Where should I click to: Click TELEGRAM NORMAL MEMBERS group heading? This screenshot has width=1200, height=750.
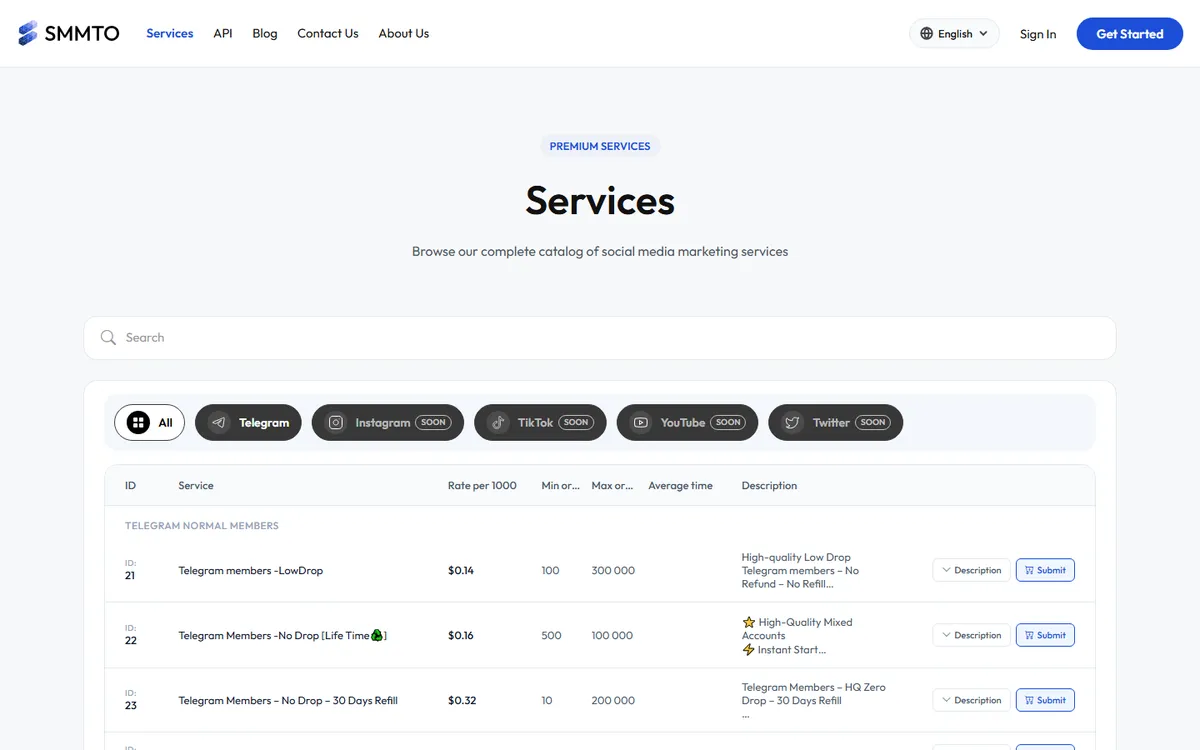coord(202,525)
